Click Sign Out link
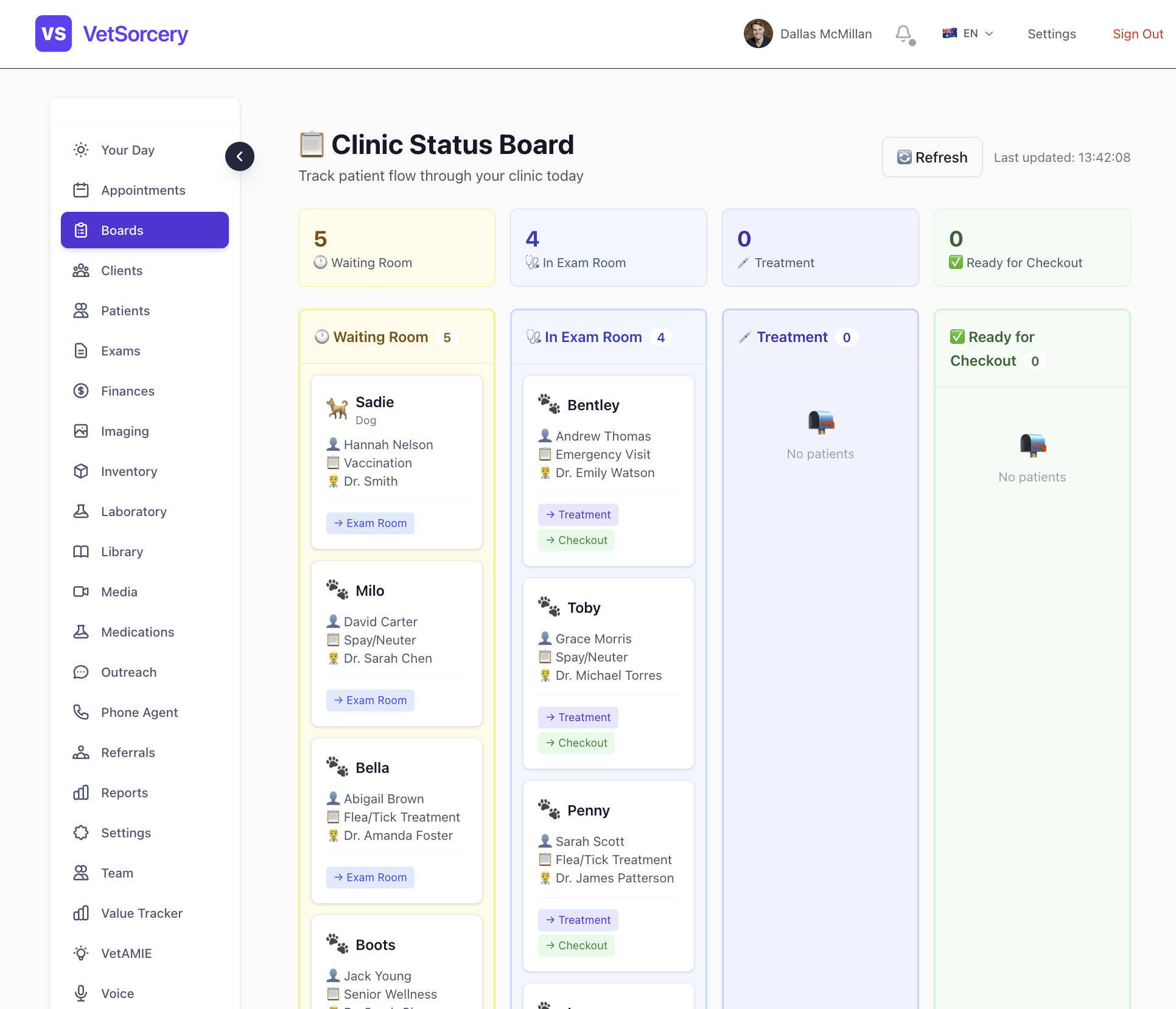Screen dimensions: 1176x1009 [1138, 34]
